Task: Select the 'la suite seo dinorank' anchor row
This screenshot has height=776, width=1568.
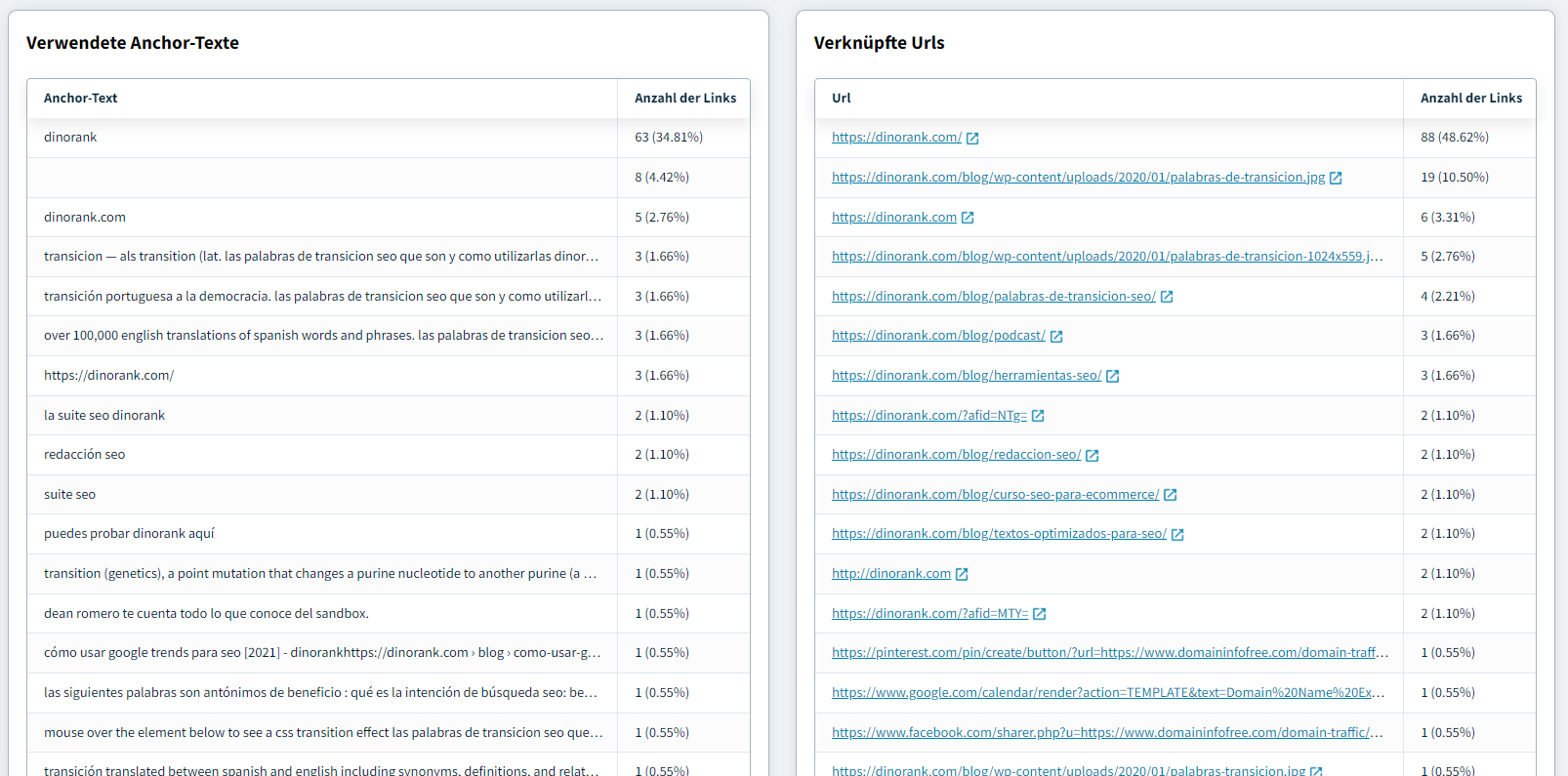Action: 104,416
